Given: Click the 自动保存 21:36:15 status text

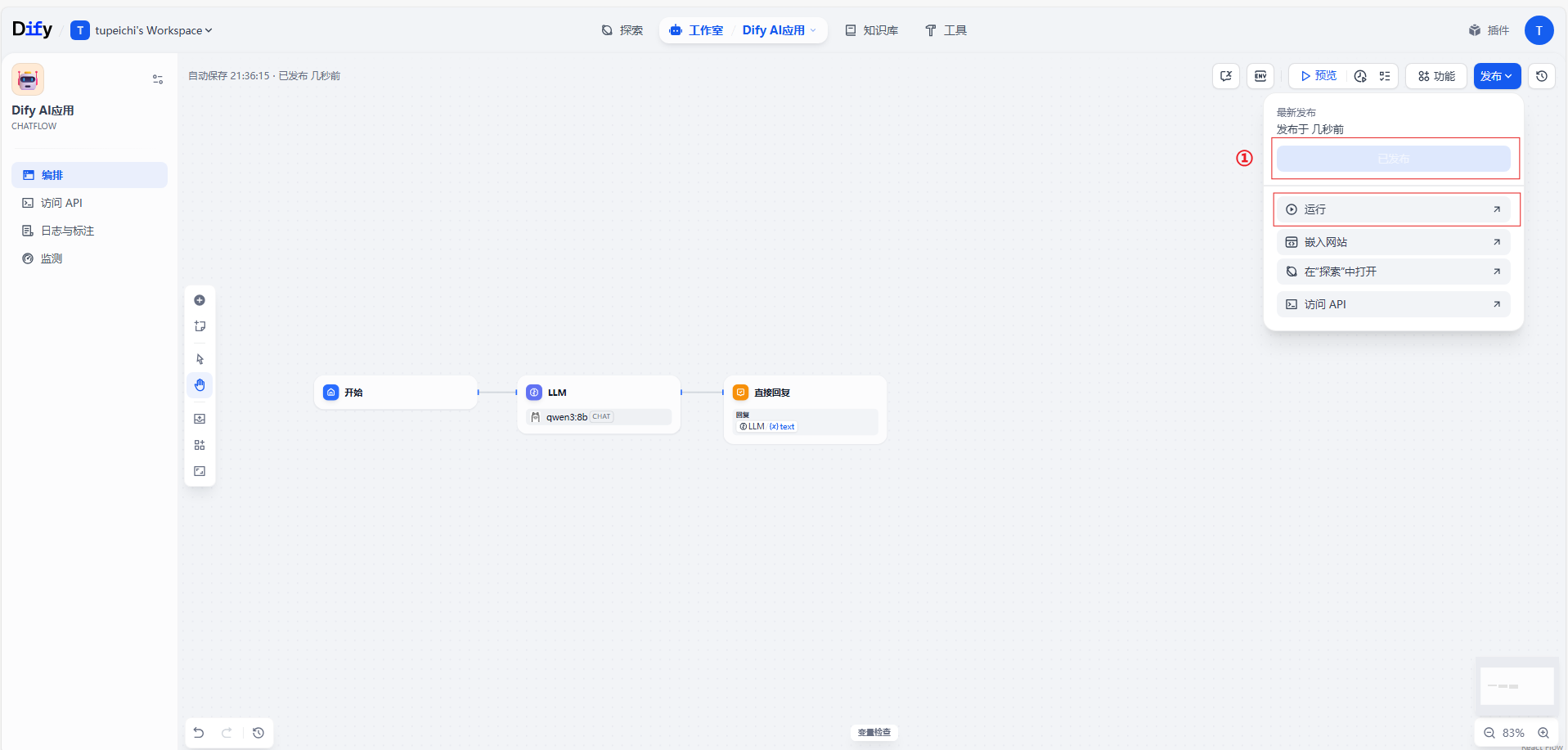Looking at the screenshot, I should click(x=229, y=76).
